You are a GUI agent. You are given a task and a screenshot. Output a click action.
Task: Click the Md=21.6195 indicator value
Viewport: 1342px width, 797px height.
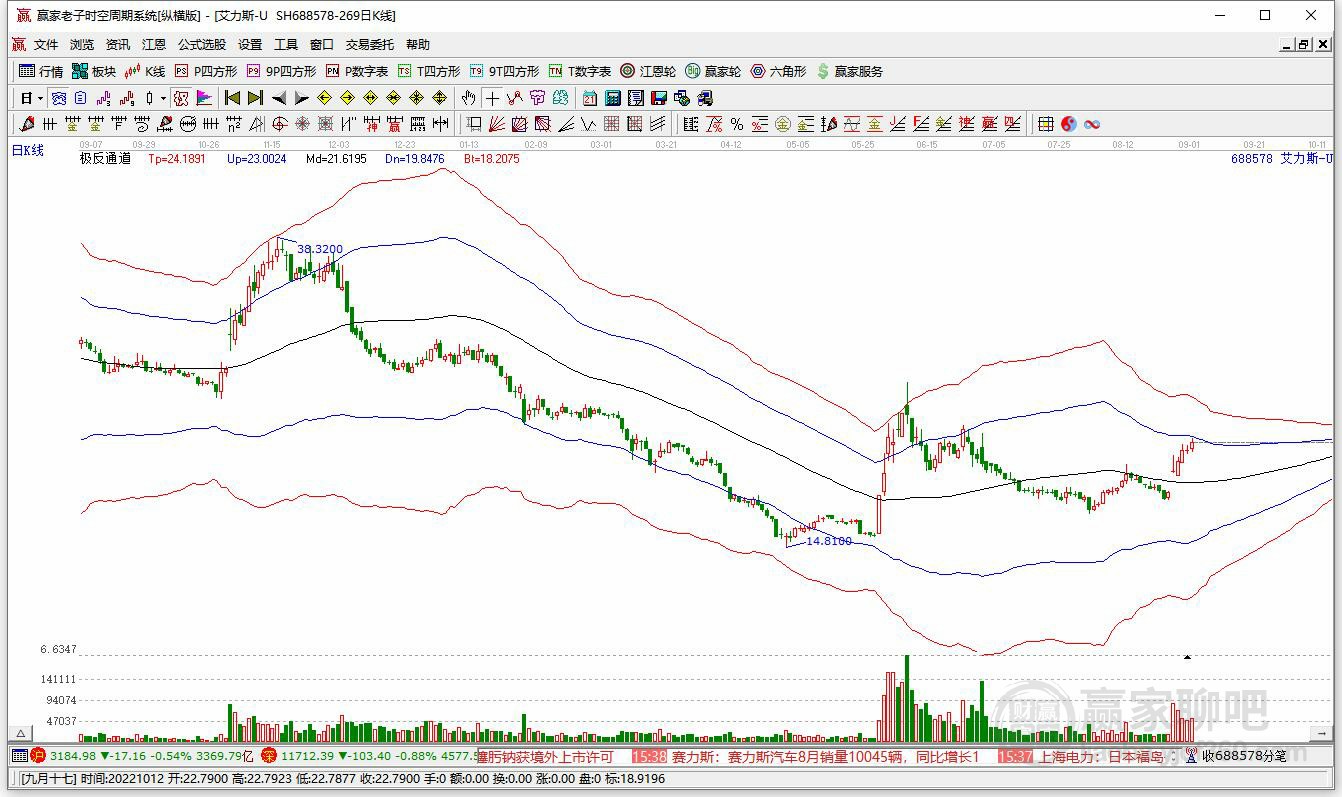tap(336, 158)
